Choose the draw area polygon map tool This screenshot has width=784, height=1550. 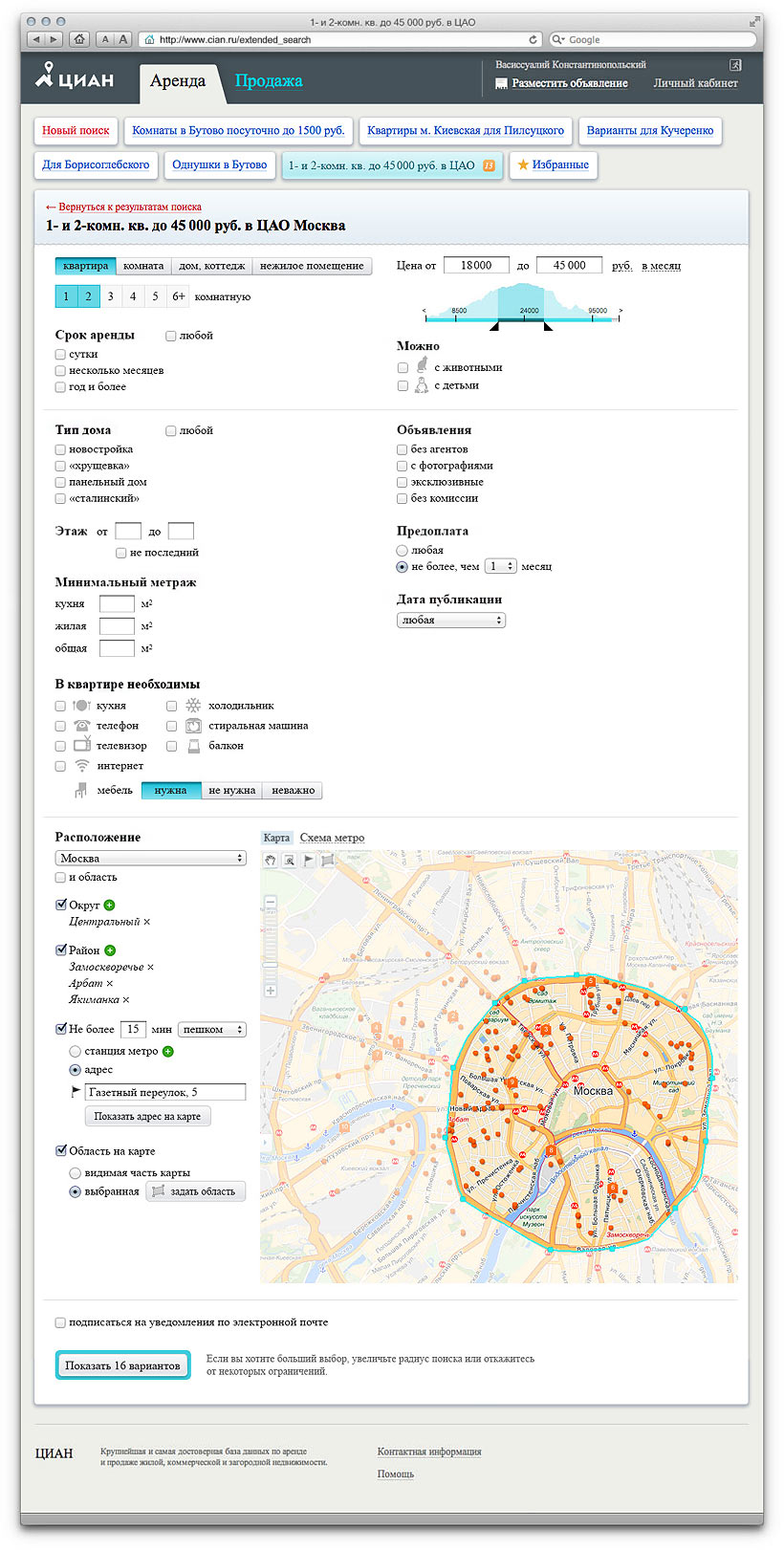click(x=328, y=861)
